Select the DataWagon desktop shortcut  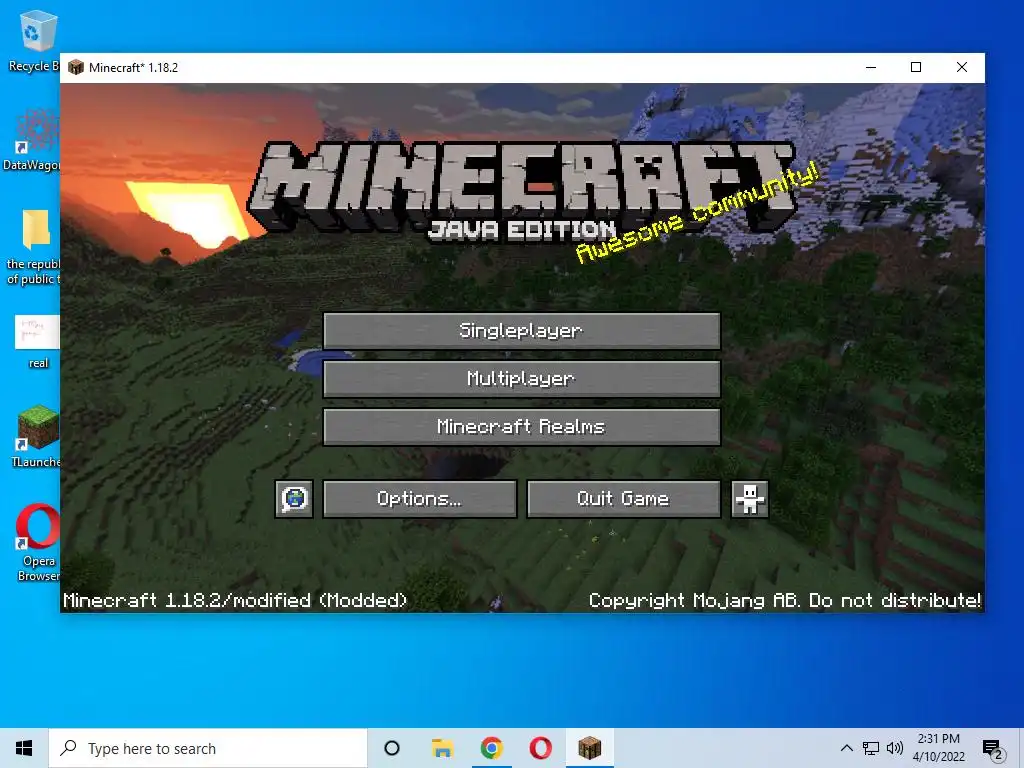click(x=32, y=140)
